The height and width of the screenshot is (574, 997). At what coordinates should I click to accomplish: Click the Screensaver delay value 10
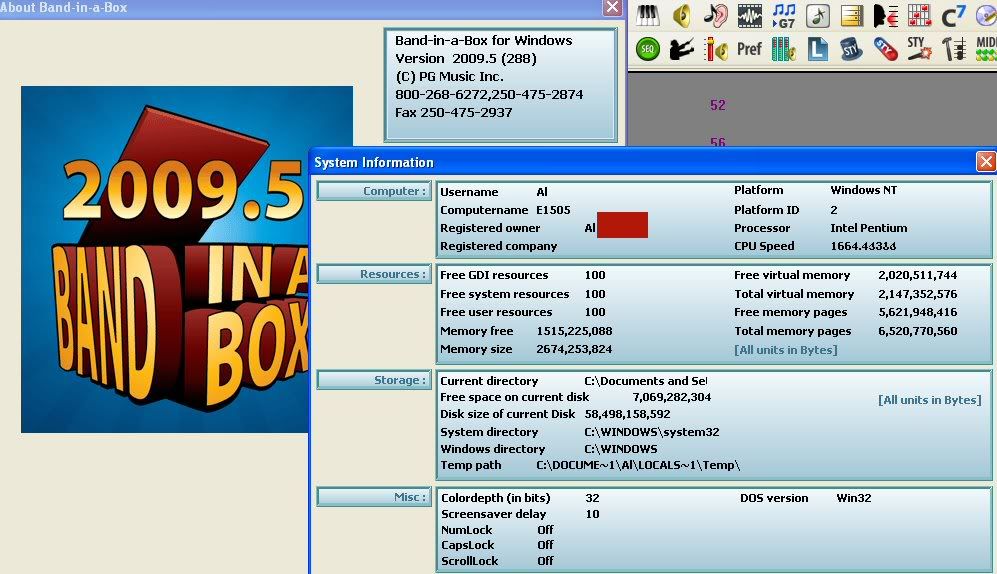[x=593, y=514]
